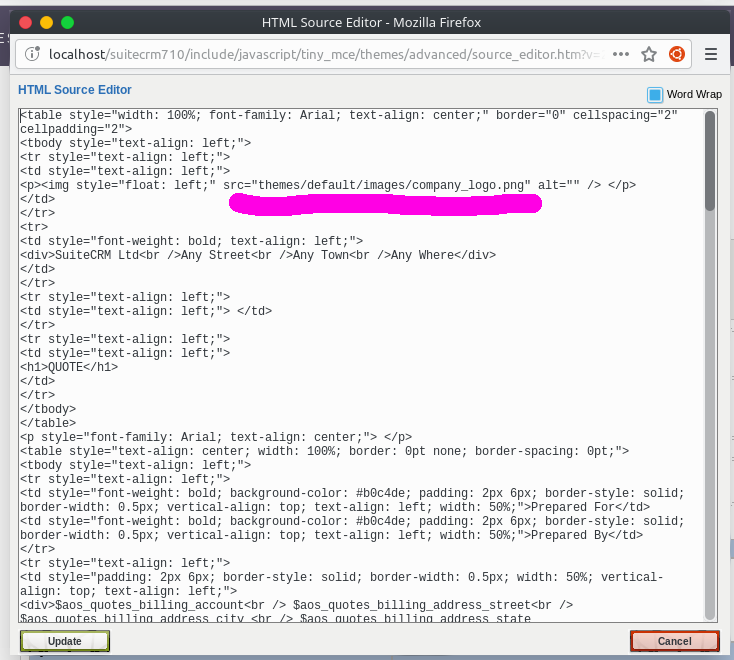Viewport: 734px width, 660px height.
Task: Click the Cancel button
Action: click(675, 641)
